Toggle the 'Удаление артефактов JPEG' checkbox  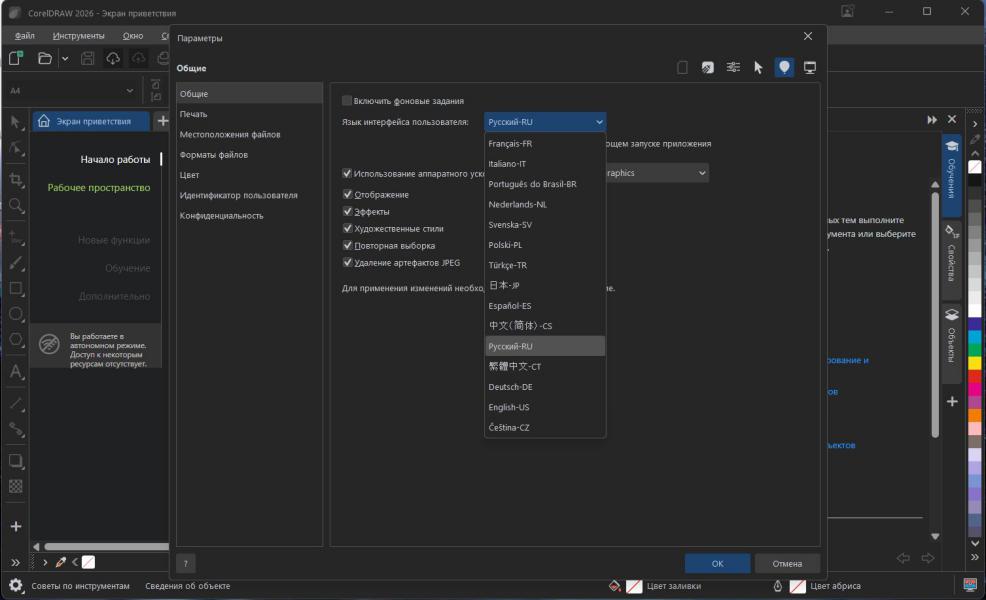(x=347, y=263)
